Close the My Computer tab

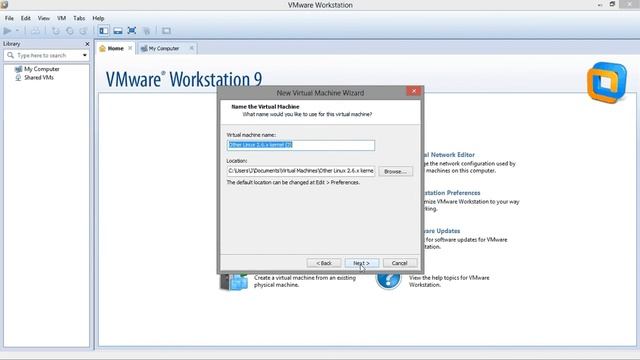click(191, 48)
